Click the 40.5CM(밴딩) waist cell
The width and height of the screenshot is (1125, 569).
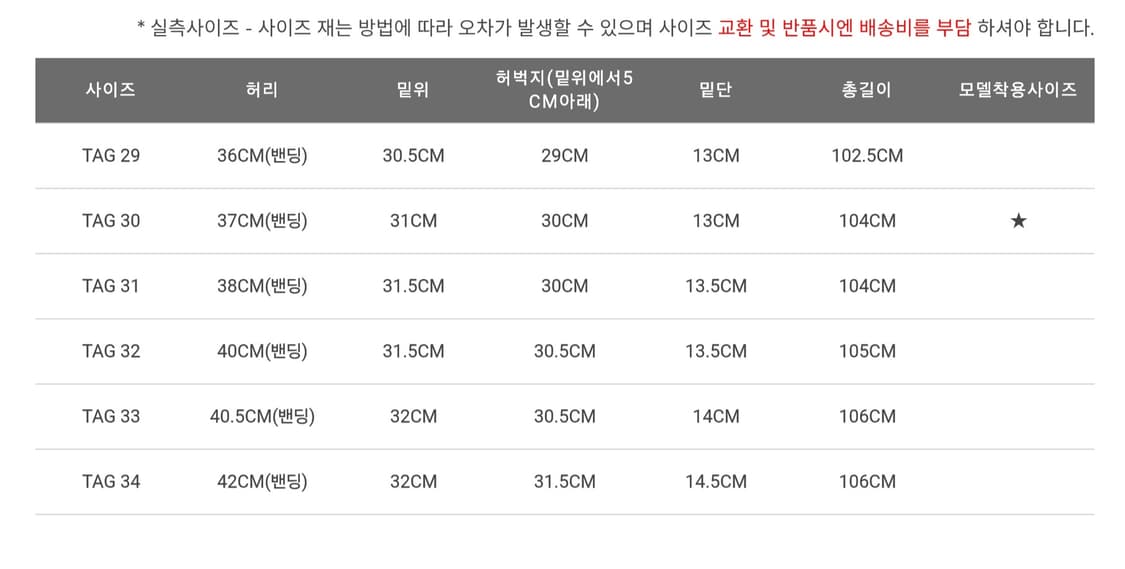tap(262, 416)
